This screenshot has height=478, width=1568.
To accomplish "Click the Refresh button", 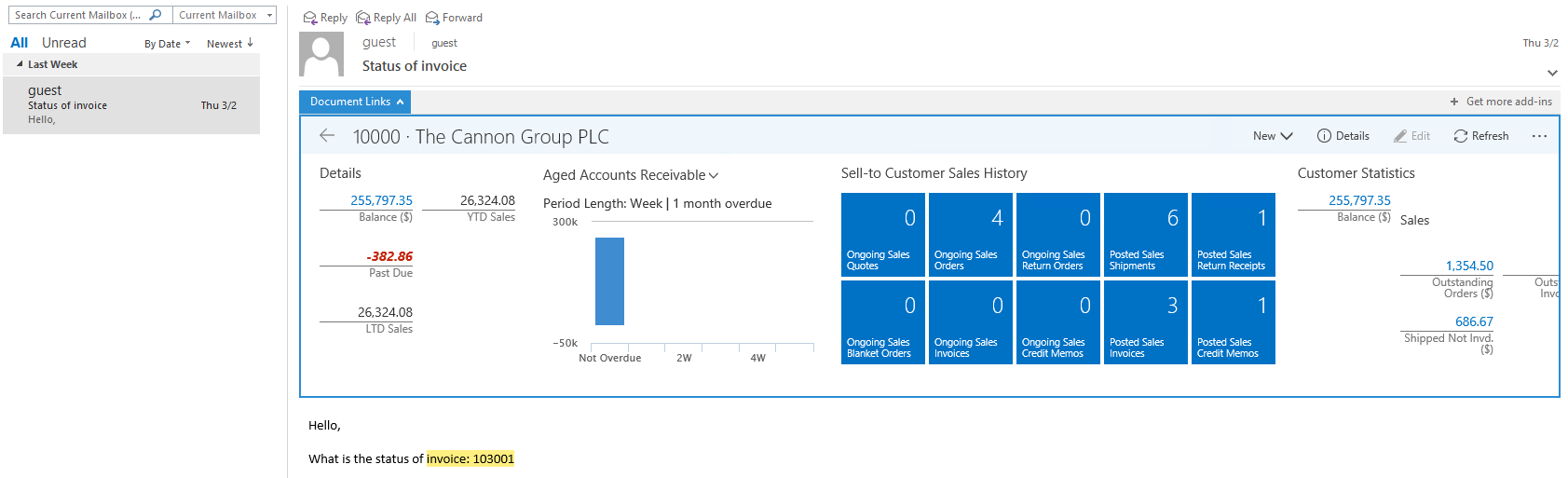I will (x=1480, y=136).
